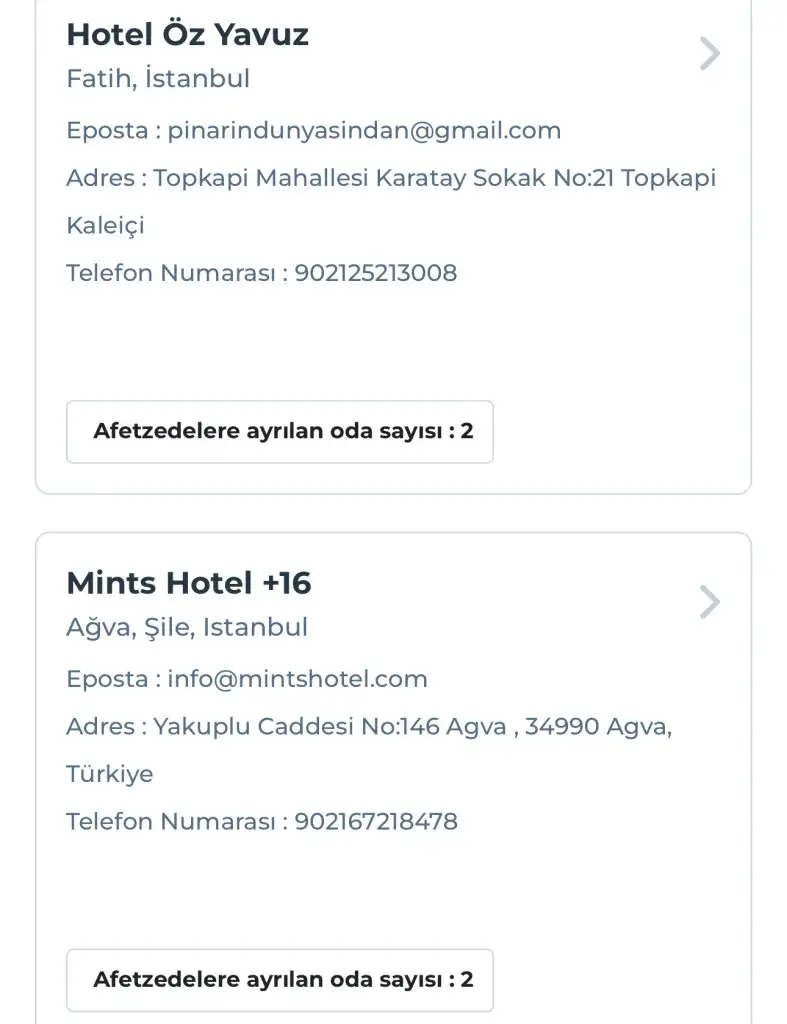The height and width of the screenshot is (1024, 787).
Task: Tap the Eposta label in Mints Hotel card
Action: pos(107,679)
